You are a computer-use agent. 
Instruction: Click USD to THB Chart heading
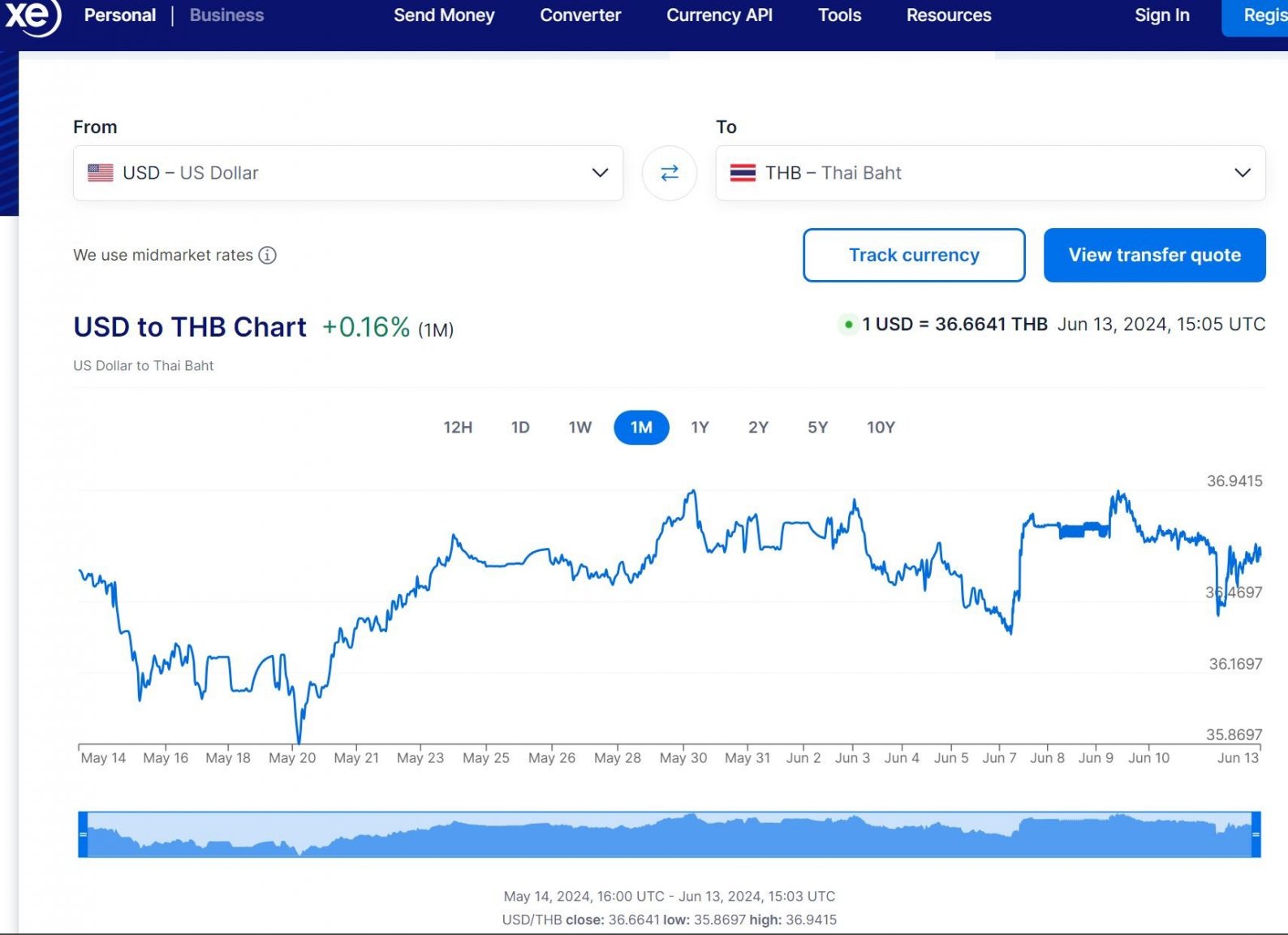[x=190, y=327]
